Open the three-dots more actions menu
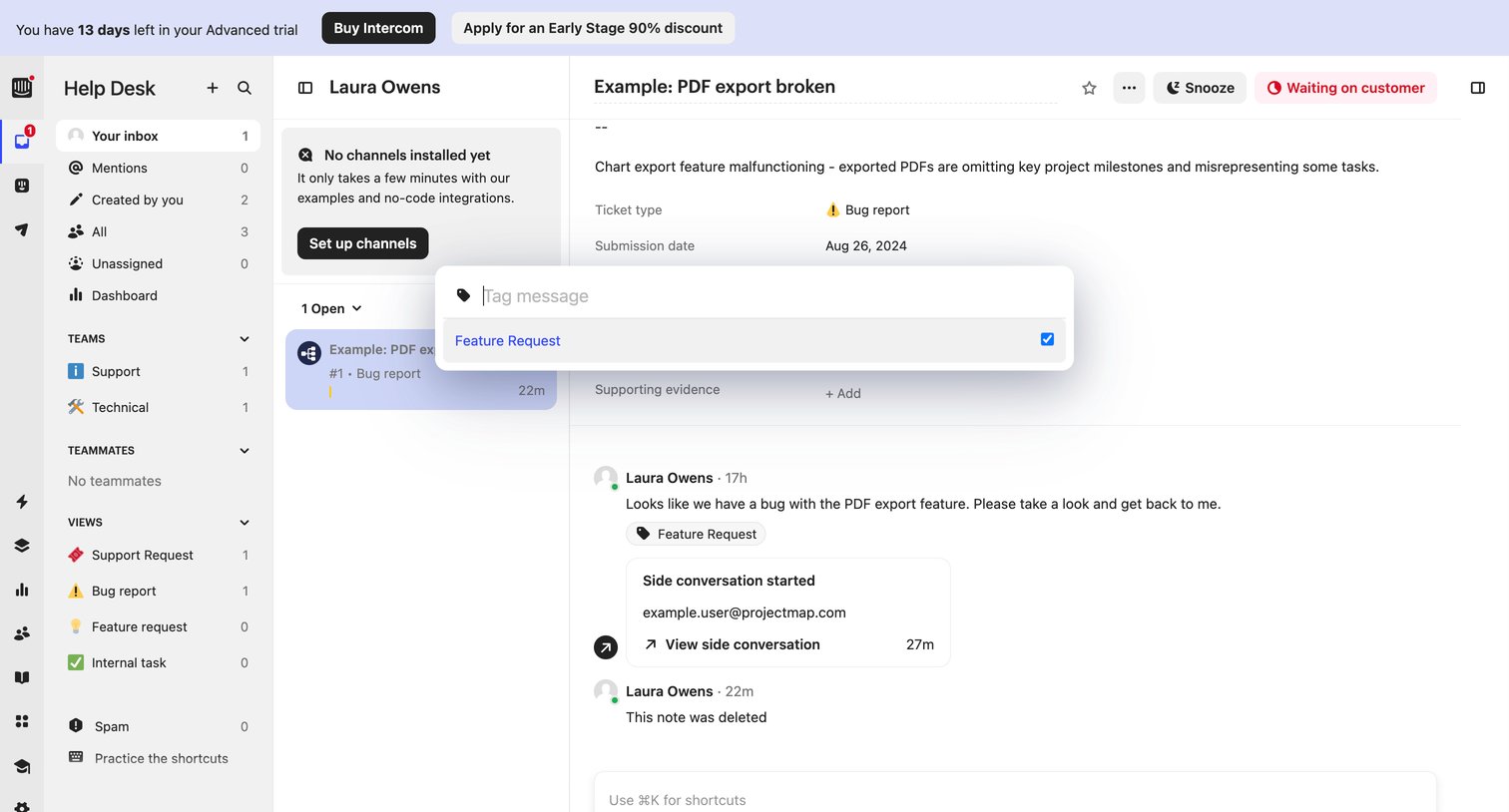The image size is (1509, 812). click(1129, 88)
